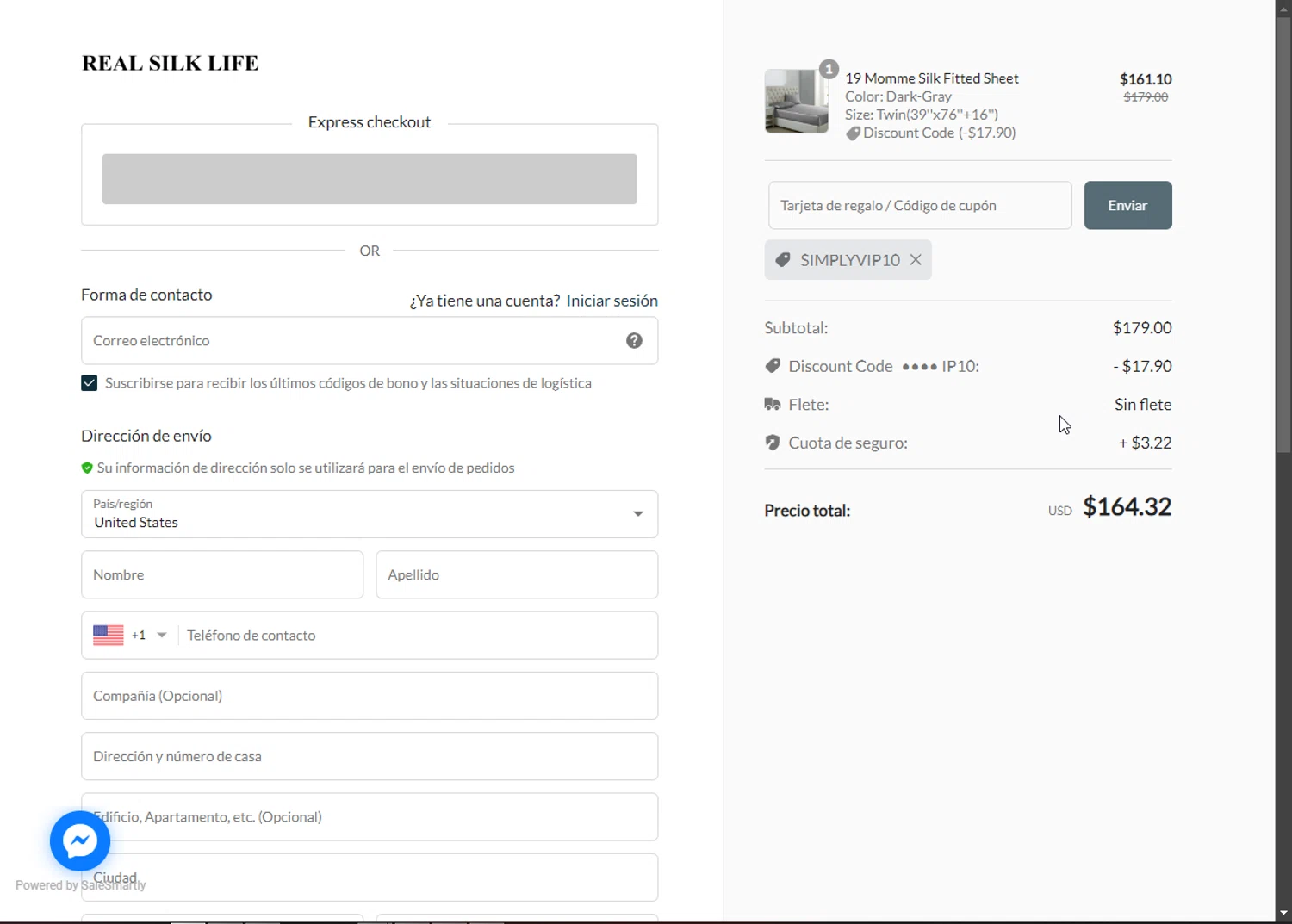
Task: Click the scrollbar up arrow
Action: point(1283,8)
